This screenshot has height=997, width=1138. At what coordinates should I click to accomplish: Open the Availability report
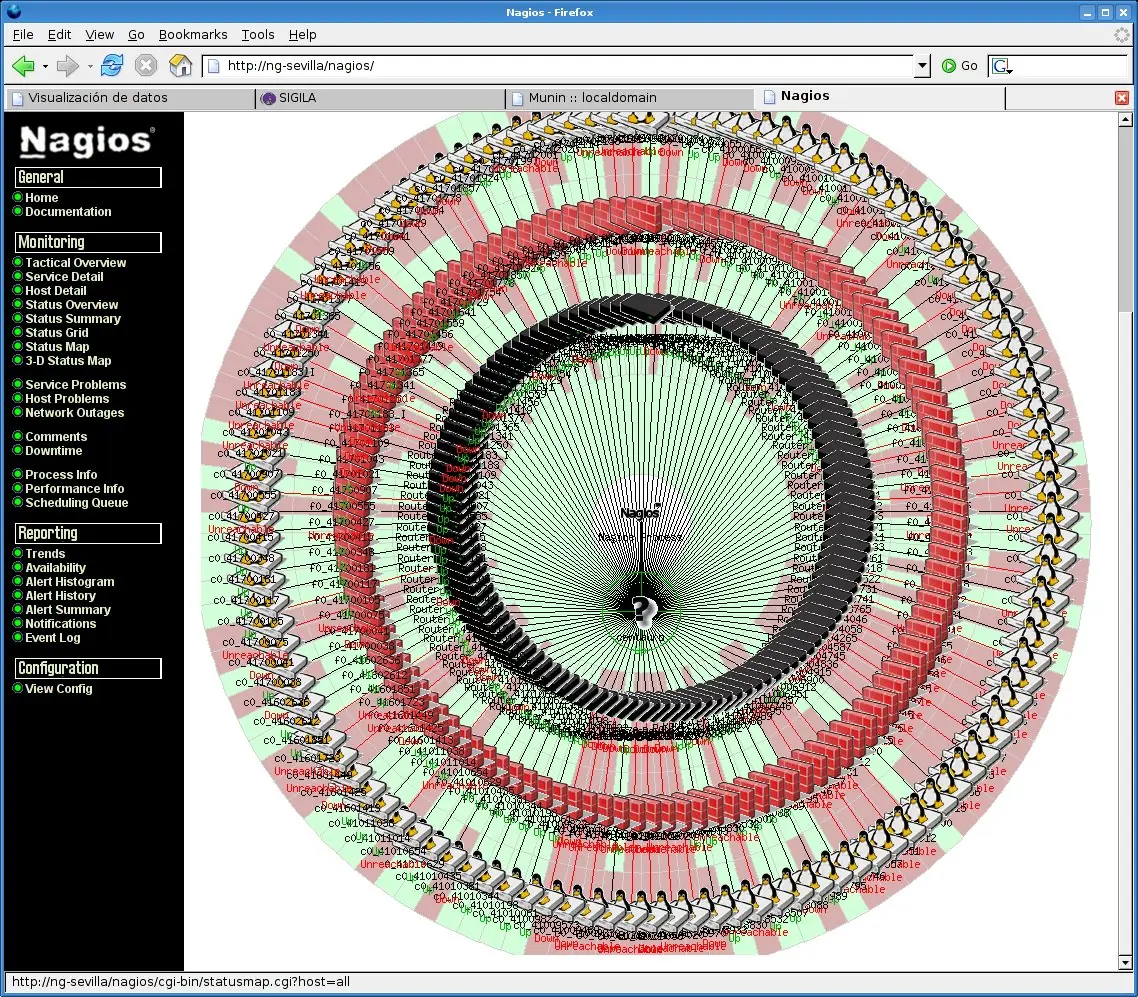(x=55, y=568)
